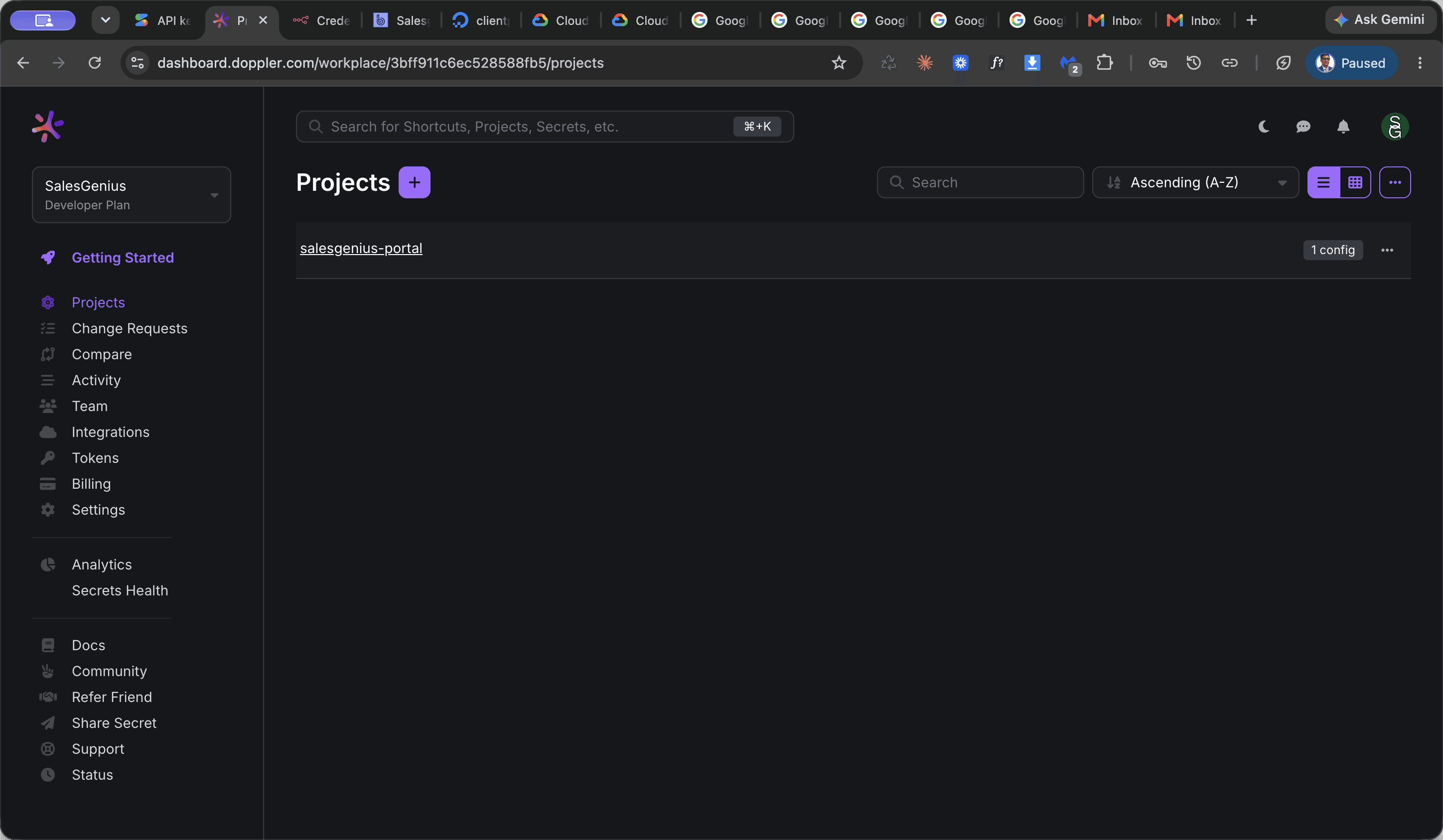Screen dimensions: 1443x840
Task: Open projects page more options menu
Action: pos(1395,183)
